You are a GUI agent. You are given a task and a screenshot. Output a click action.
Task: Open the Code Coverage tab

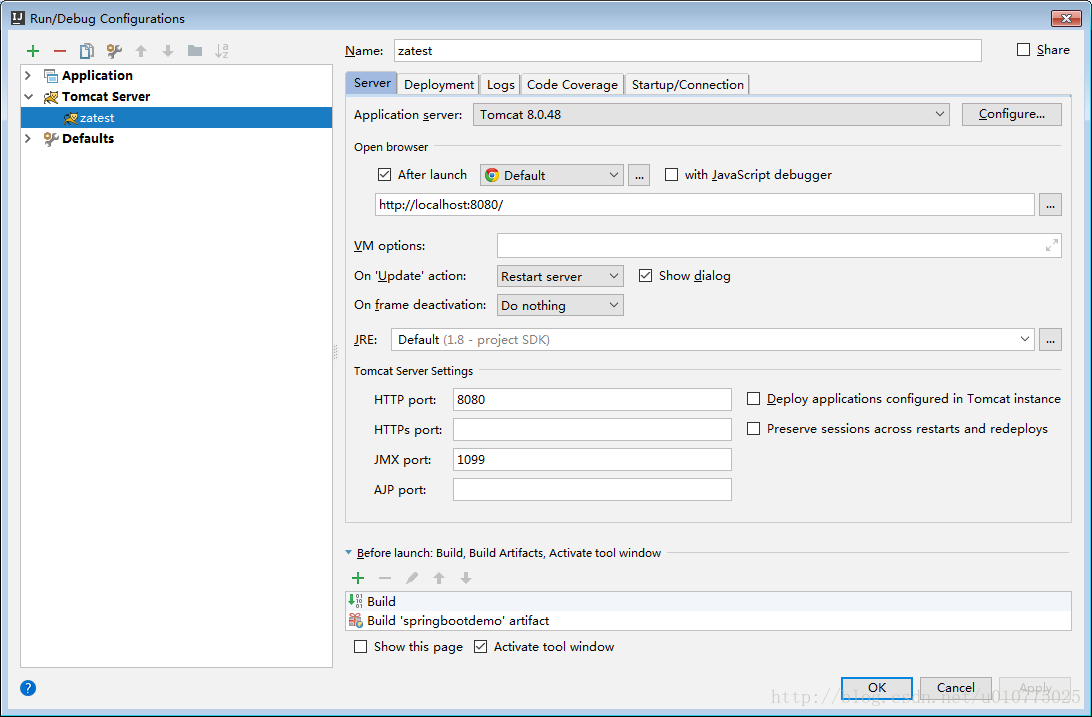click(x=572, y=84)
